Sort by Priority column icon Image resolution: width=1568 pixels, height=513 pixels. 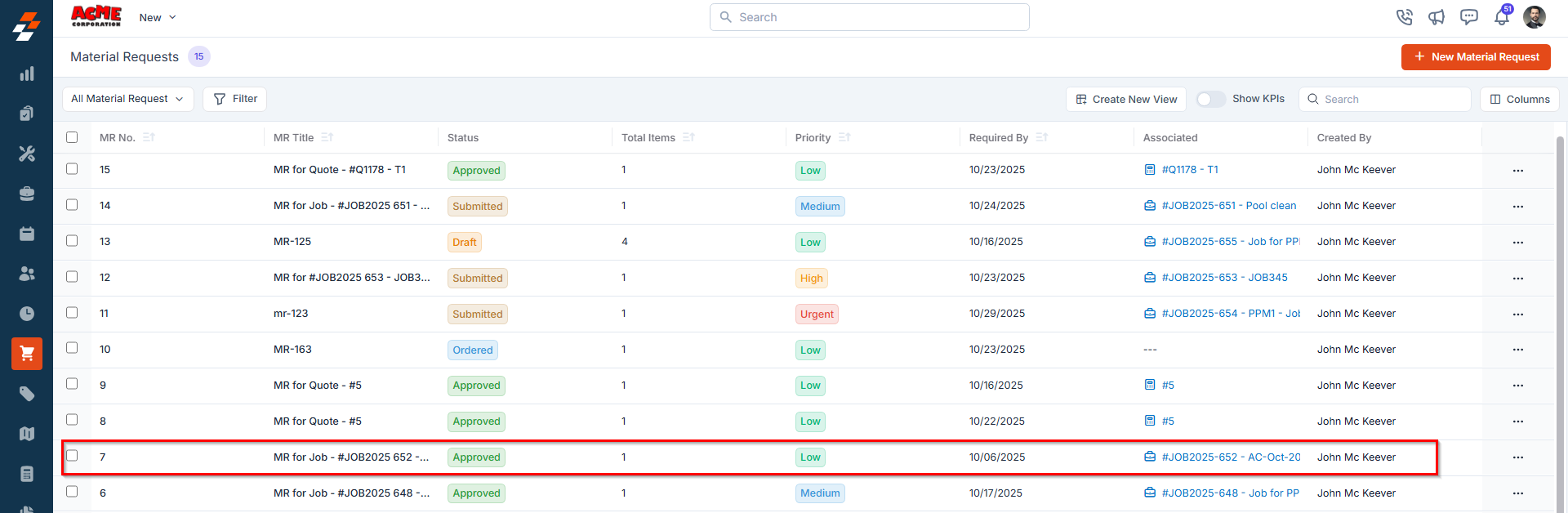coord(844,137)
